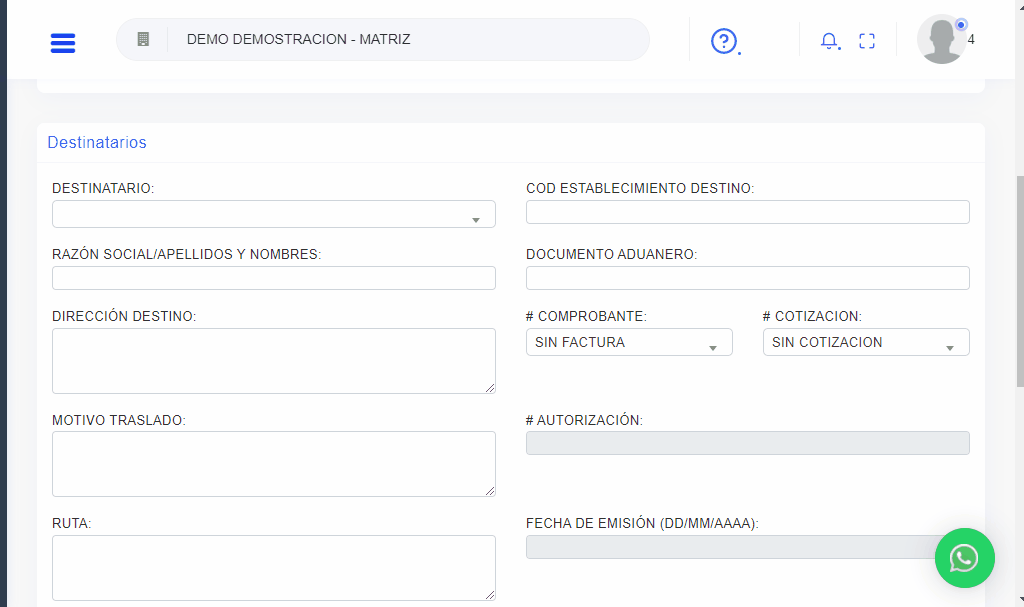Screen dimensions: 1024x607
Task: Select the DEMO DEMOSTRACION - MATRIZ company selector
Action: (x=400, y=40)
